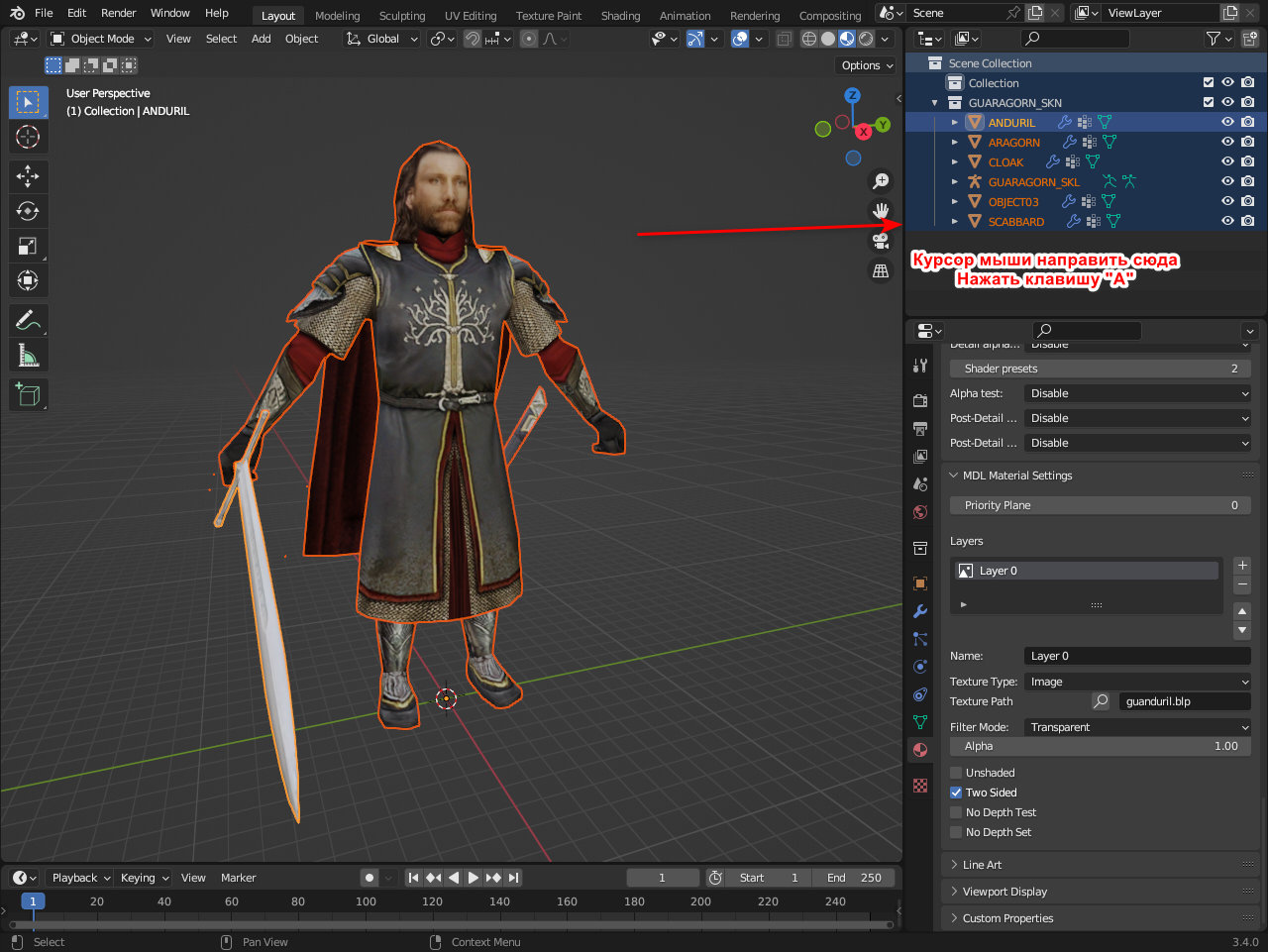Select the Rotate tool
Image resolution: width=1268 pixels, height=952 pixels.
coord(28,211)
